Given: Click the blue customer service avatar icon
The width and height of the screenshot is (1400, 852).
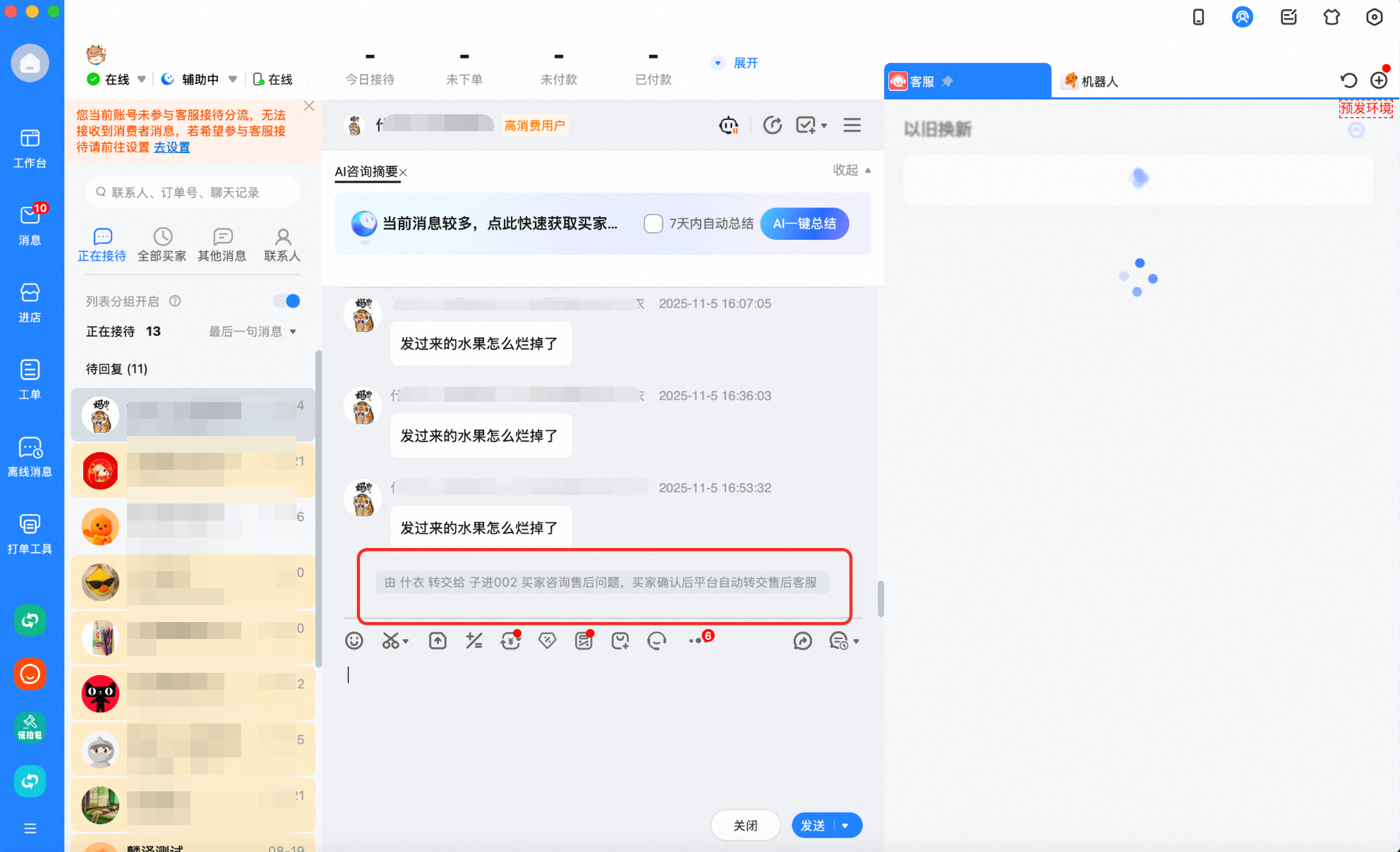Looking at the screenshot, I should pos(1242,17).
